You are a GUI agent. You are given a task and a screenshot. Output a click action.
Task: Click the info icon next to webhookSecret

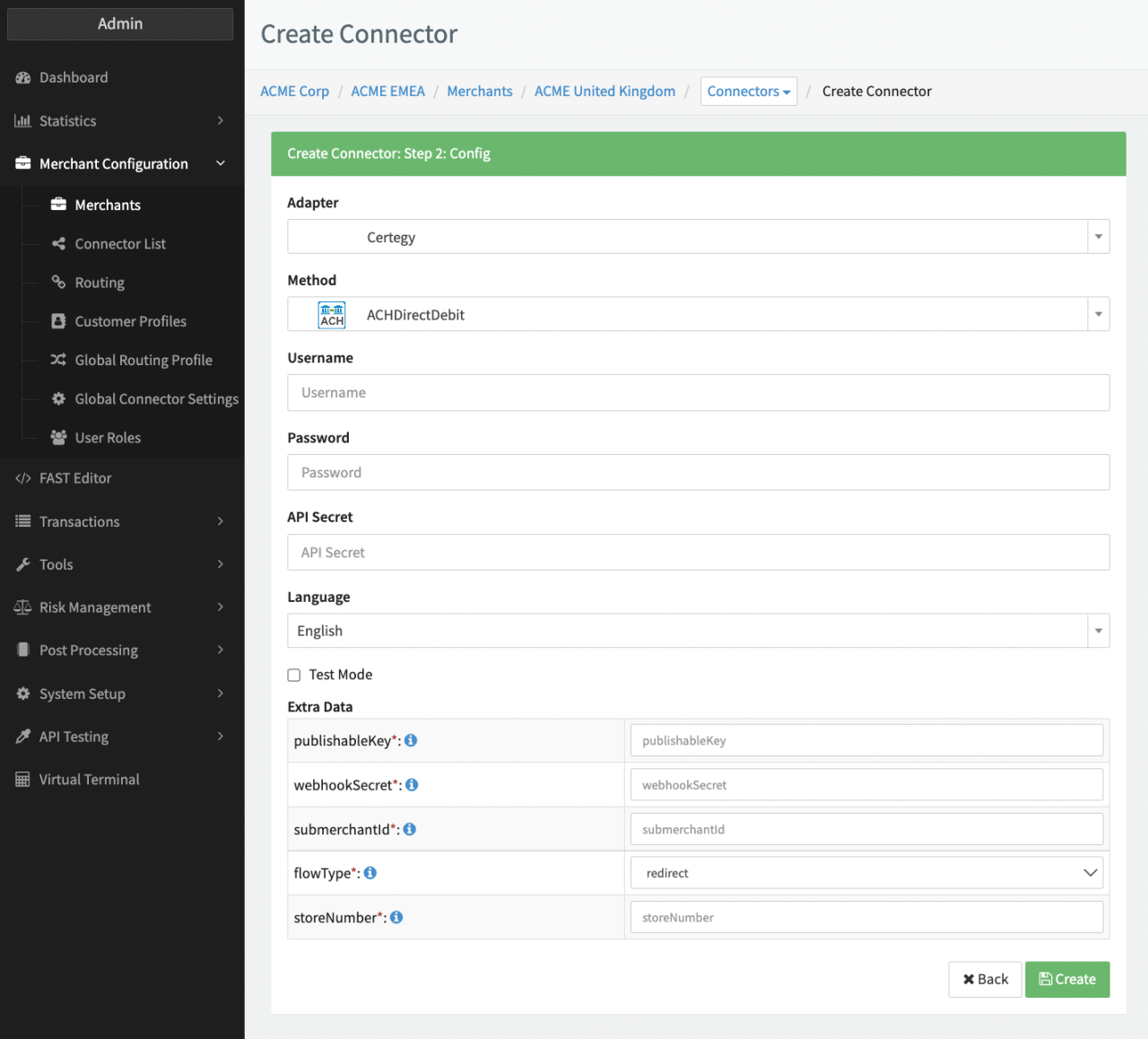tap(412, 785)
